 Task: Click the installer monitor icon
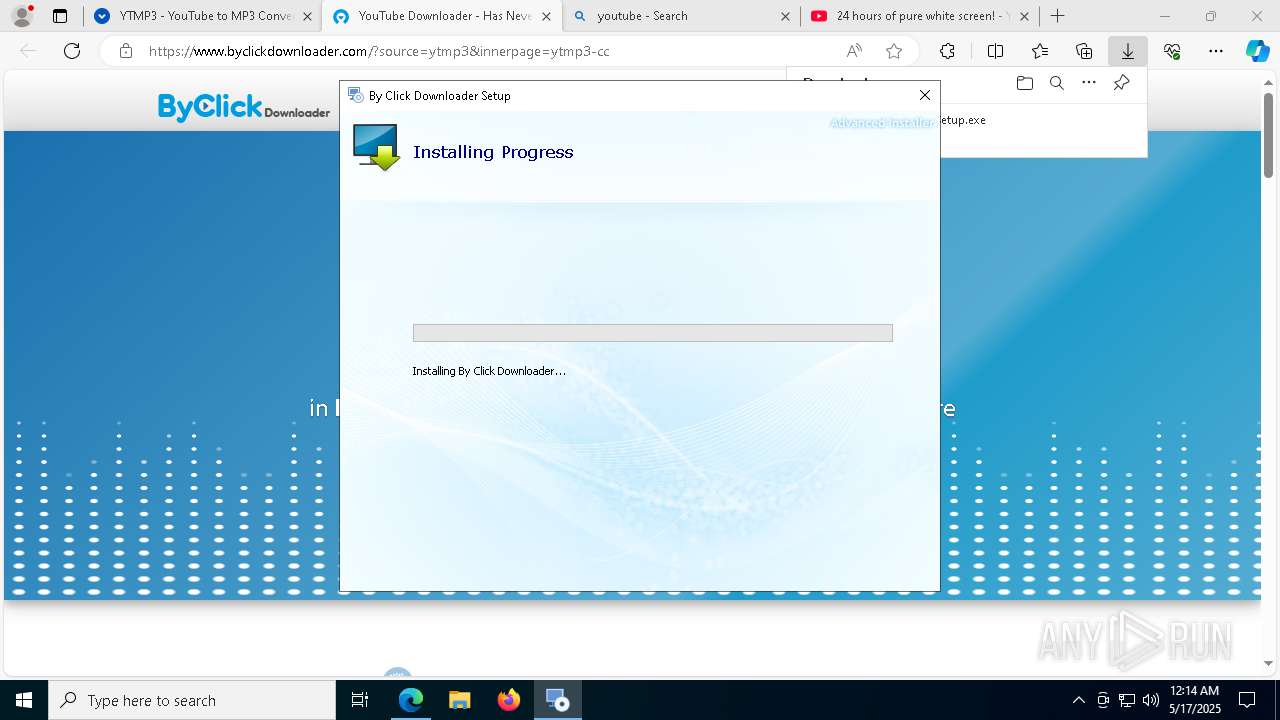pyautogui.click(x=376, y=148)
